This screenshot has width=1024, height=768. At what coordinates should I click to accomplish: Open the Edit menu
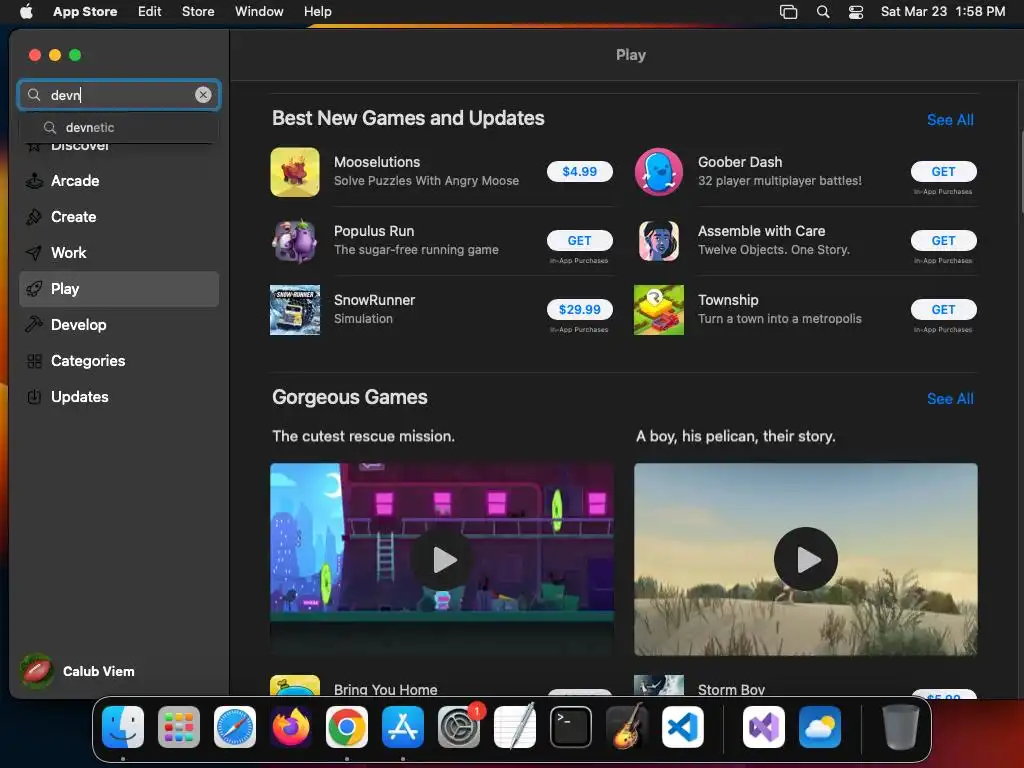tap(150, 11)
